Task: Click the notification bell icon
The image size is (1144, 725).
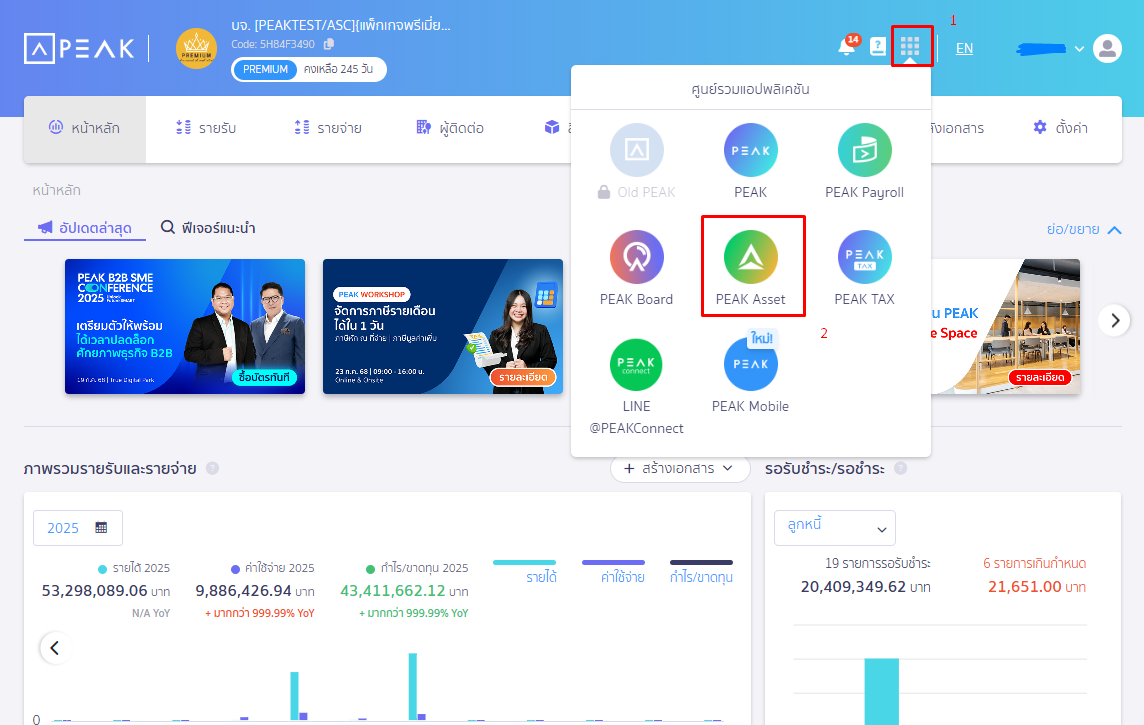Action: (846, 47)
